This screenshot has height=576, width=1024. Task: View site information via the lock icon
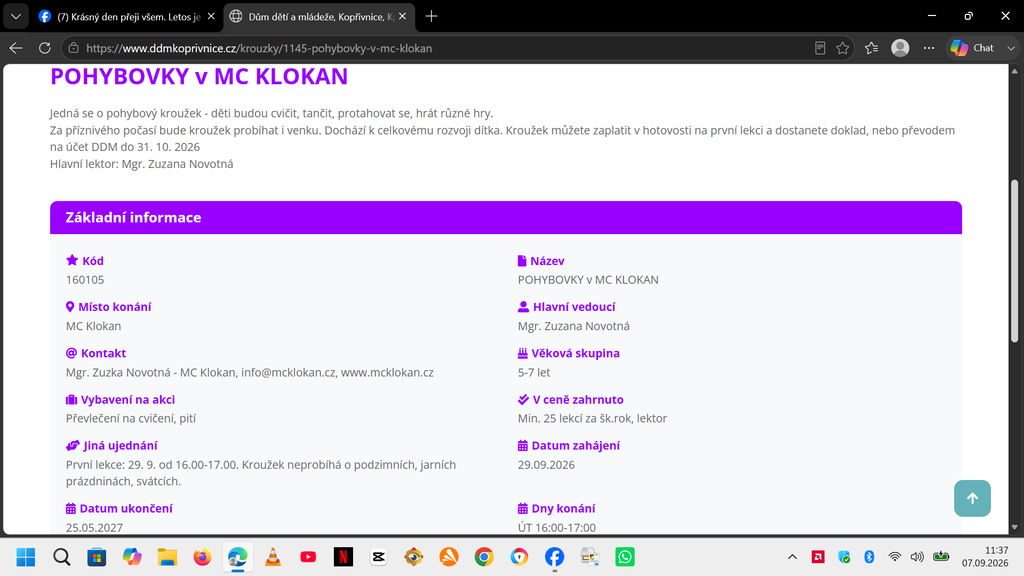pyautogui.click(x=74, y=48)
